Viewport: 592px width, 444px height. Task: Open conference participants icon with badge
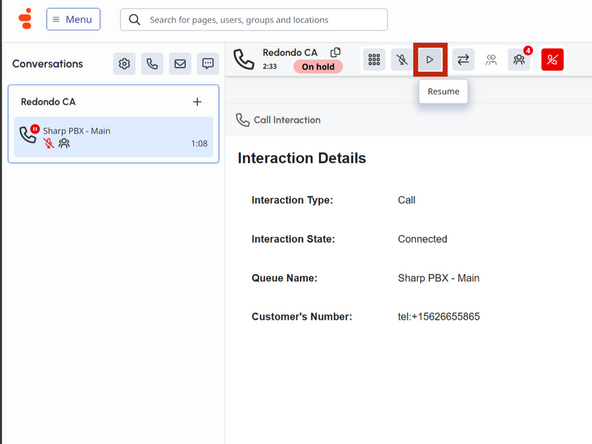tap(520, 60)
